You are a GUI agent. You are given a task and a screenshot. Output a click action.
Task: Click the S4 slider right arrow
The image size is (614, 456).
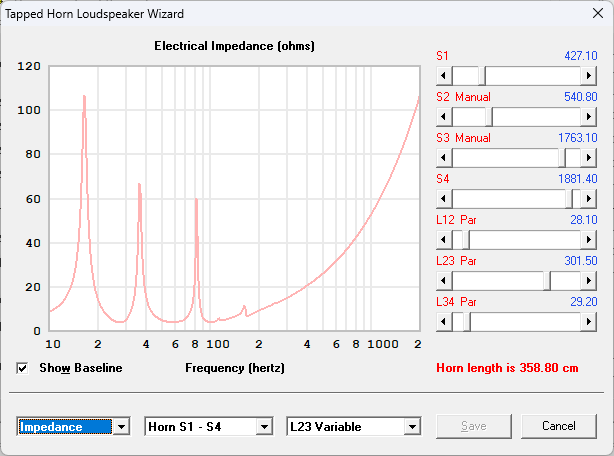[589, 199]
